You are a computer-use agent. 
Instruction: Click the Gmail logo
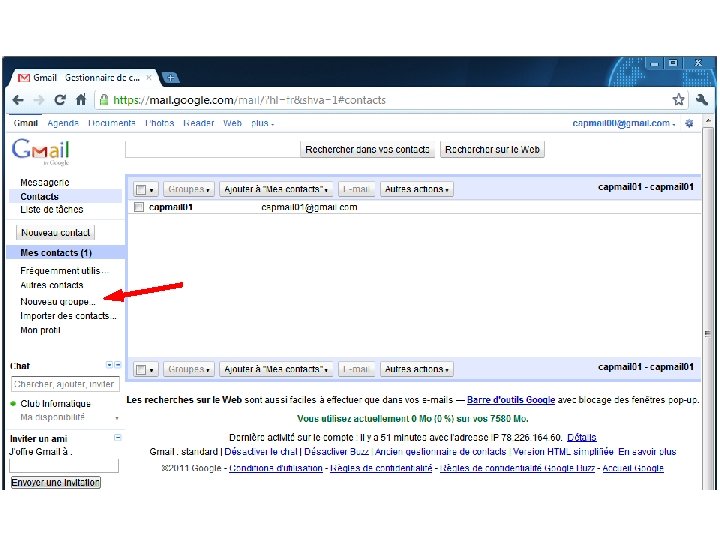pos(40,151)
